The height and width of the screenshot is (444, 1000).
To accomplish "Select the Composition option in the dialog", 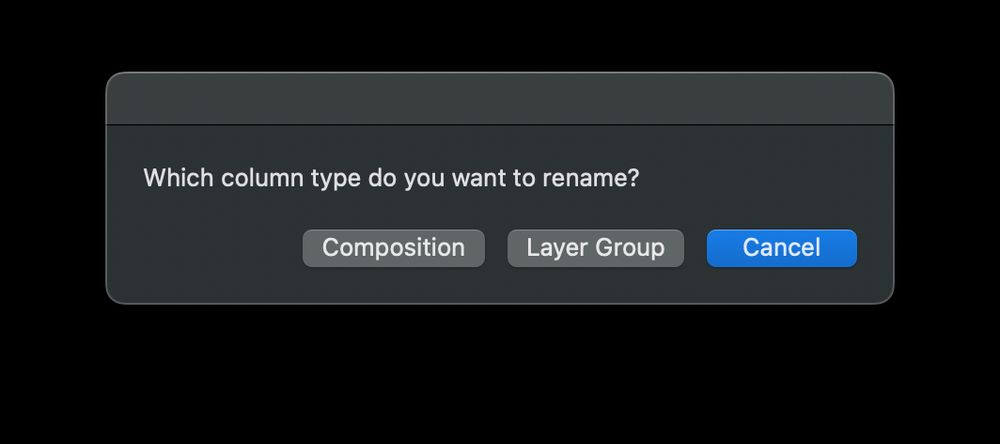I will pos(393,248).
